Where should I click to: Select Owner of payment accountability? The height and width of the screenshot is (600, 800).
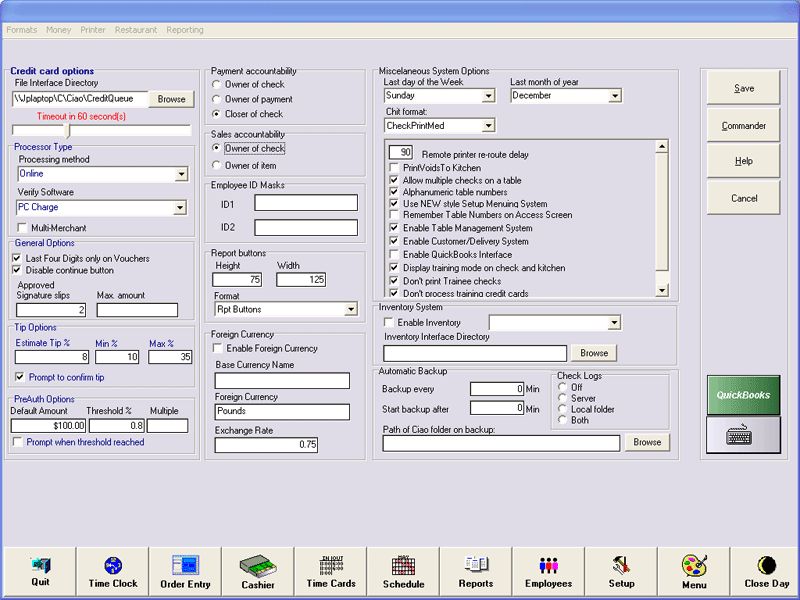pyautogui.click(x=218, y=99)
